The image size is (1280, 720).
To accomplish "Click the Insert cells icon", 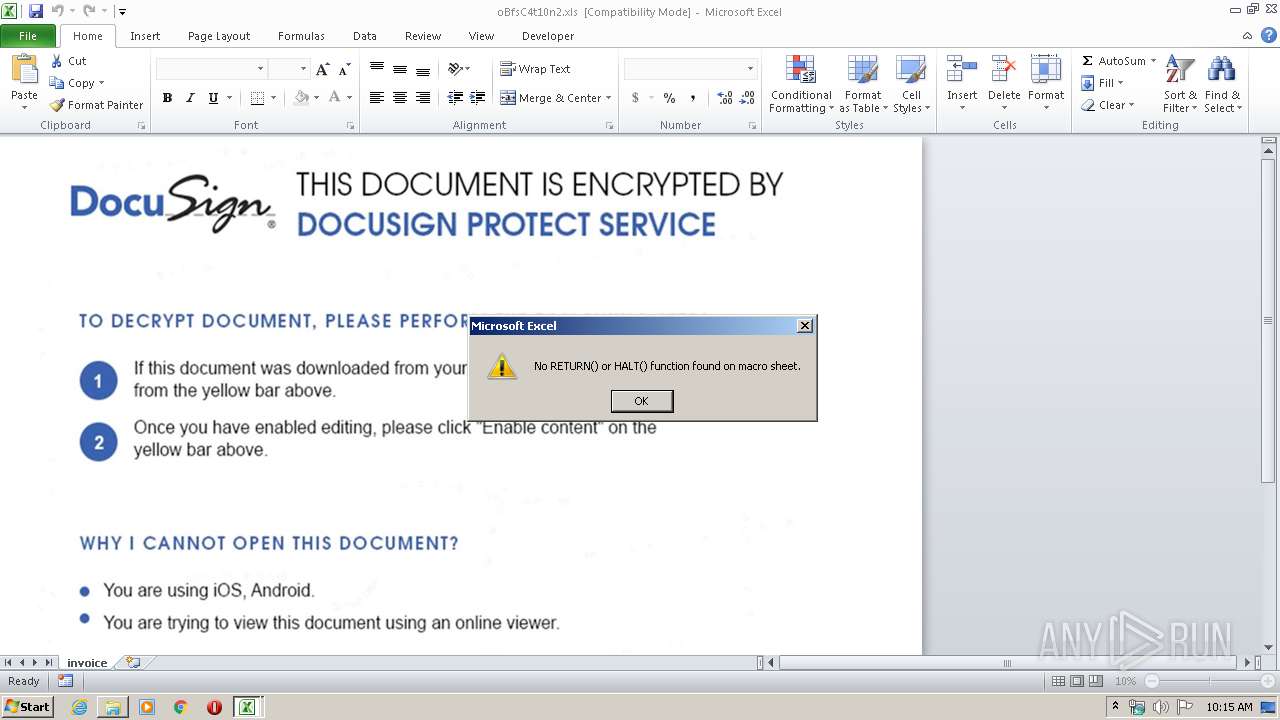I will 962,69.
